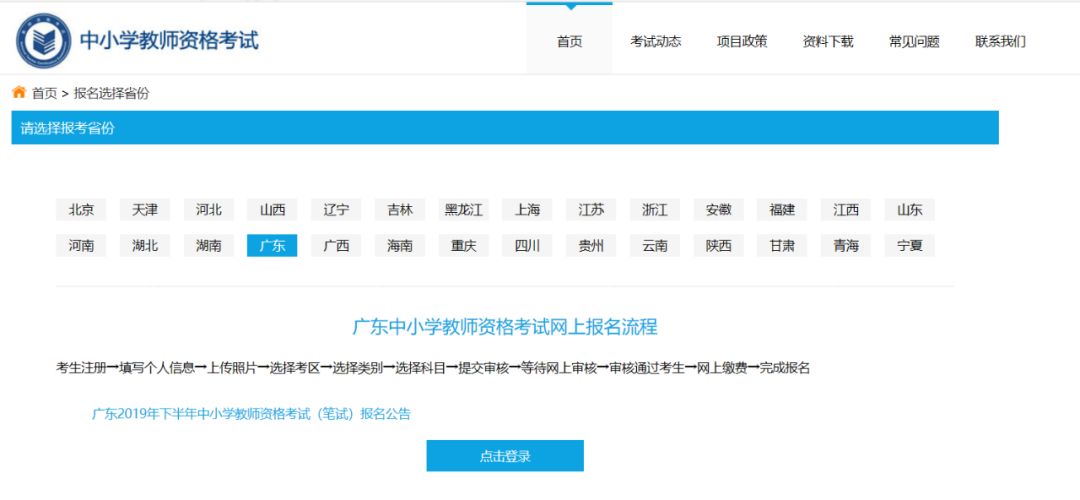Open the 联系我们 menu item
This screenshot has height=500, width=1080.
[1000, 41]
